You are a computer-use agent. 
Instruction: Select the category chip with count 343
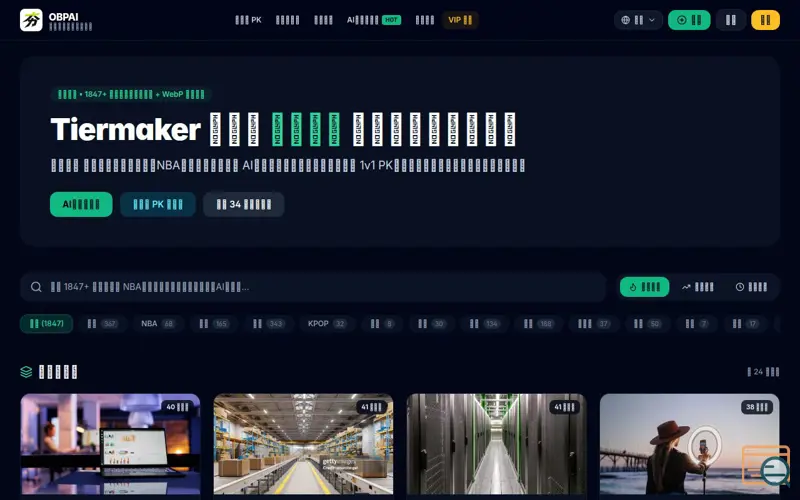click(x=269, y=323)
